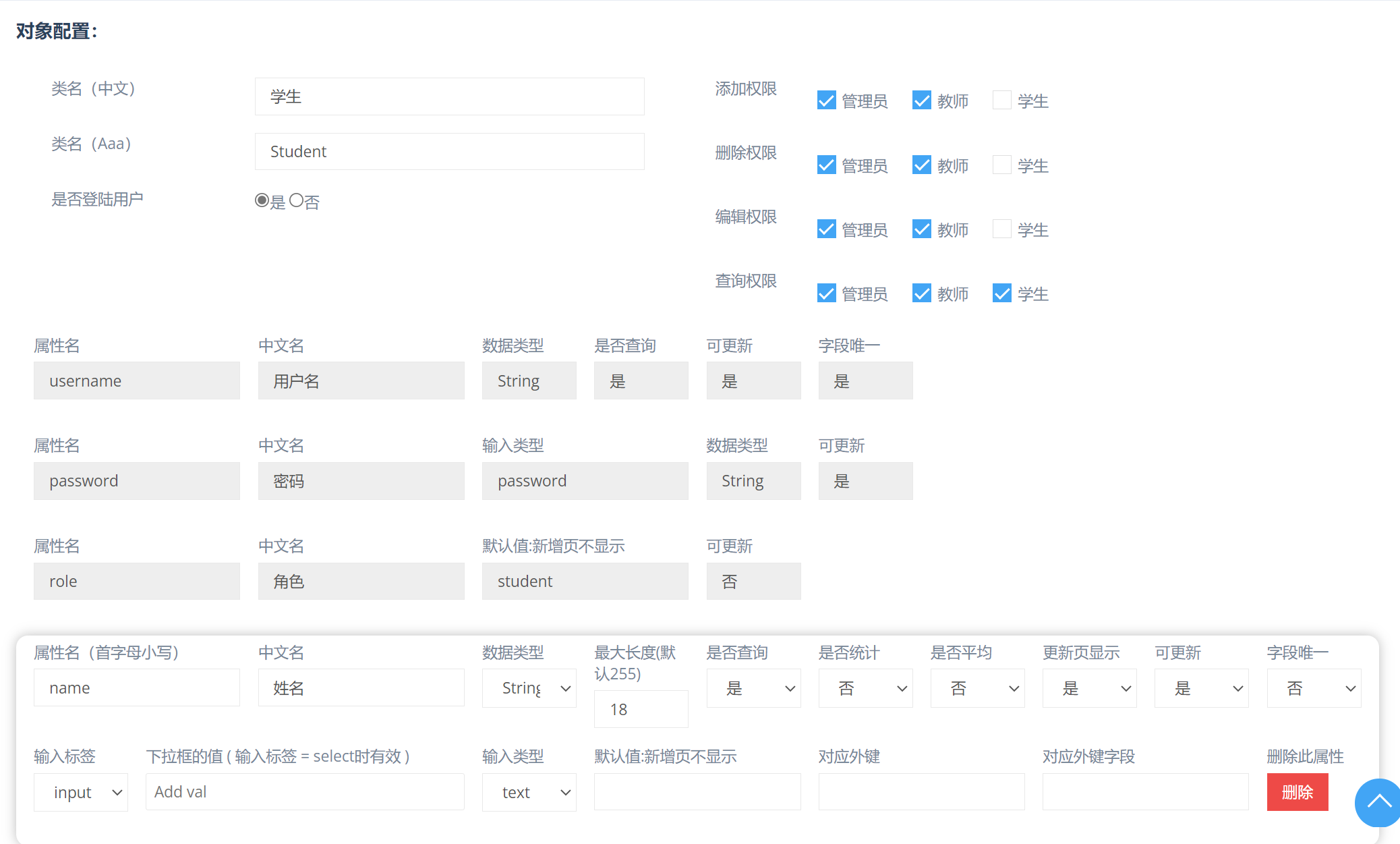This screenshot has height=844, width=1400.
Task: Open the 字段唯一 dropdown showing 否
Action: click(1314, 688)
